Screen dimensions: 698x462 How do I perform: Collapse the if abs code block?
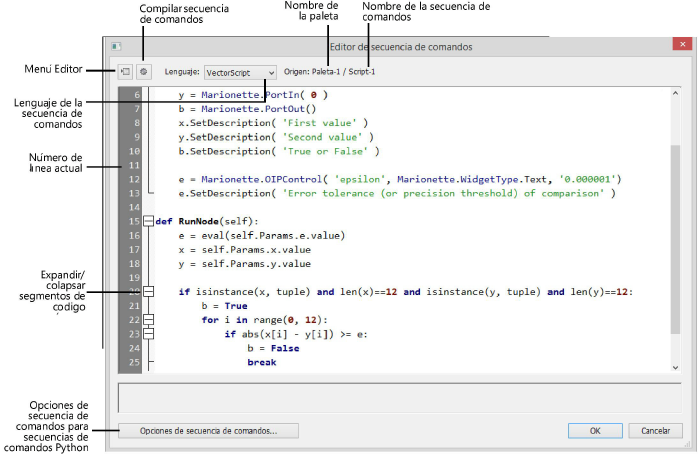(149, 334)
